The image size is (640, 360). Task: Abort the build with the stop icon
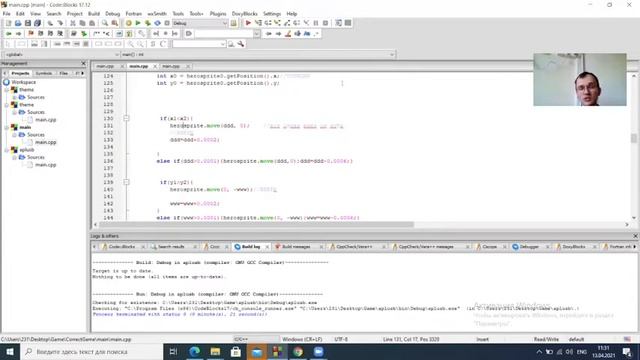pos(167,23)
